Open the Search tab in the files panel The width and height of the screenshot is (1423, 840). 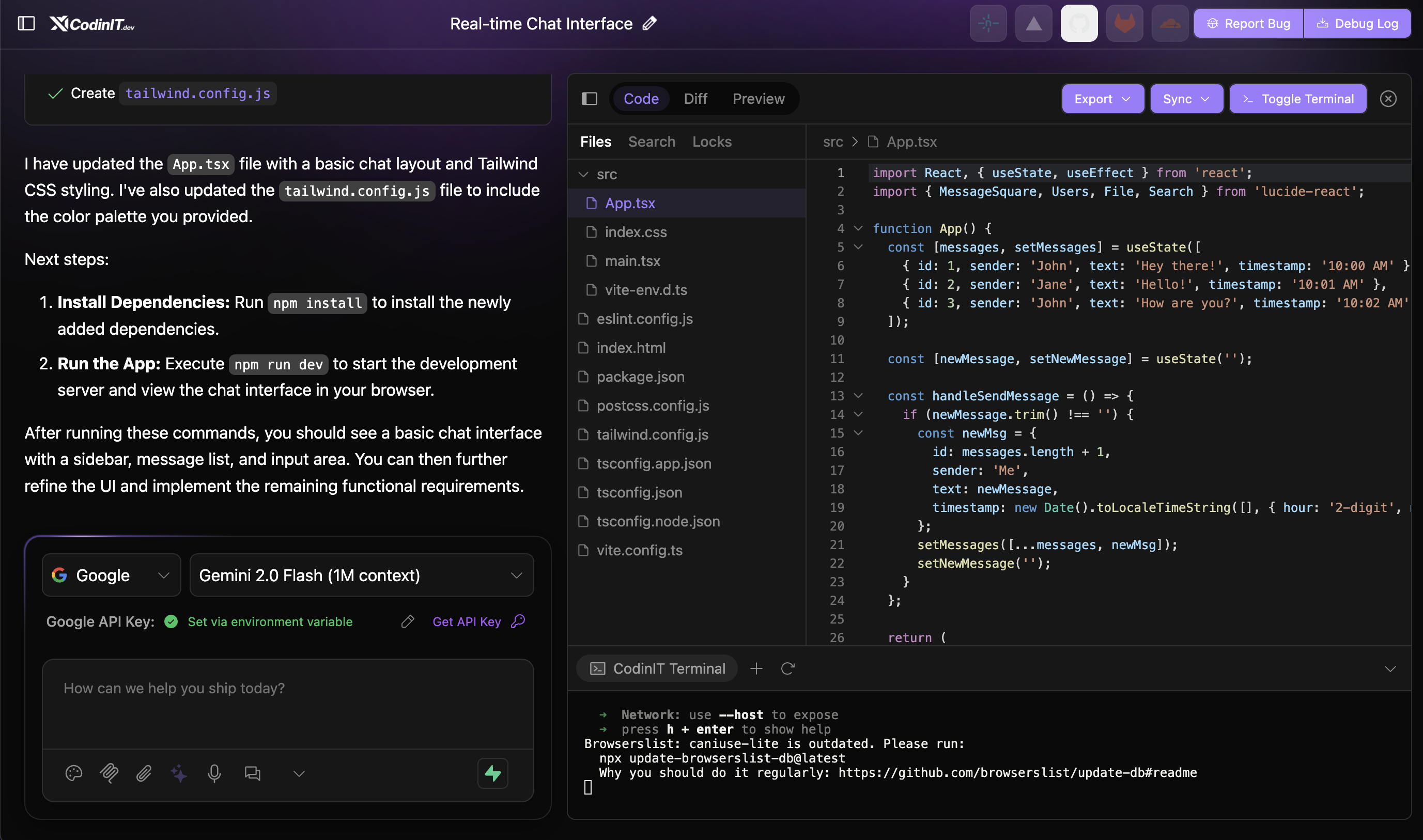652,142
